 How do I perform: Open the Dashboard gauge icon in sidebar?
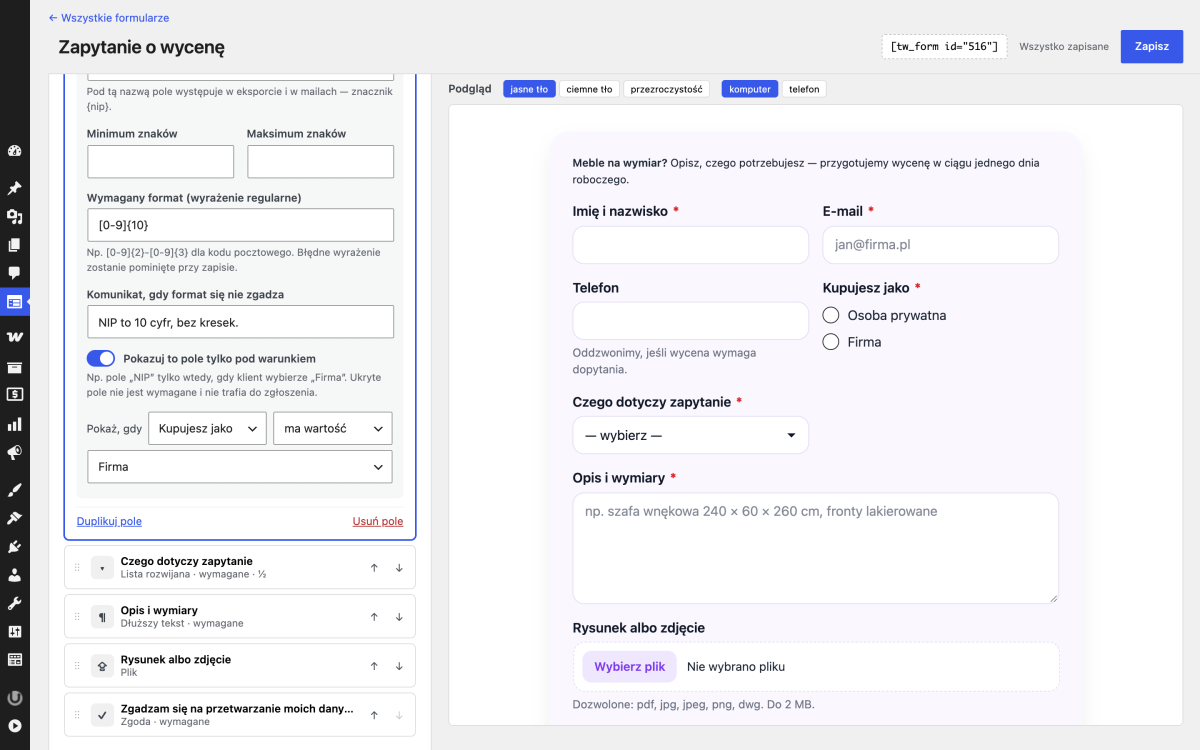[14, 151]
